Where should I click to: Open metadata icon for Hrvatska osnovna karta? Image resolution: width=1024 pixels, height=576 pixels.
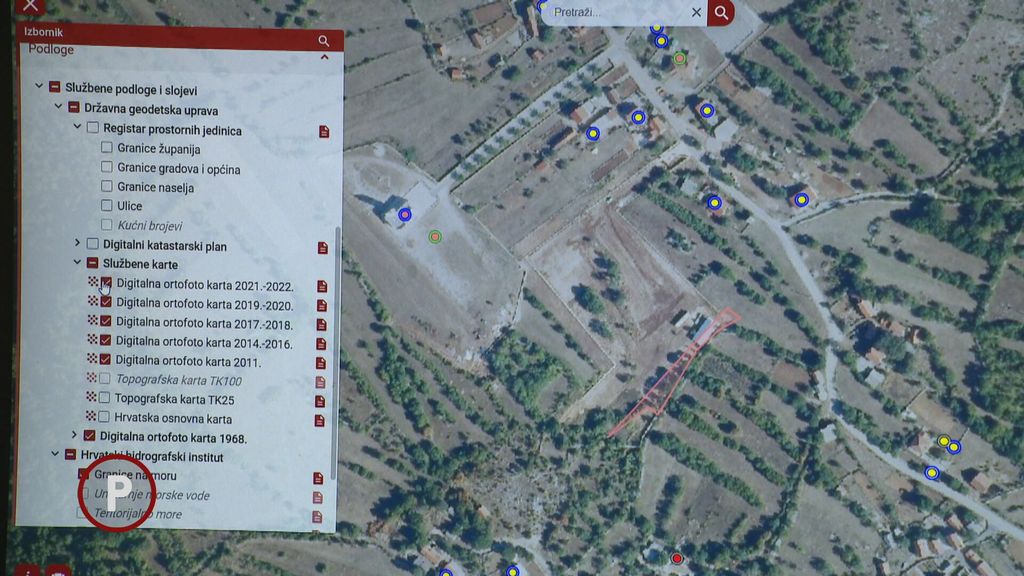tap(320, 420)
